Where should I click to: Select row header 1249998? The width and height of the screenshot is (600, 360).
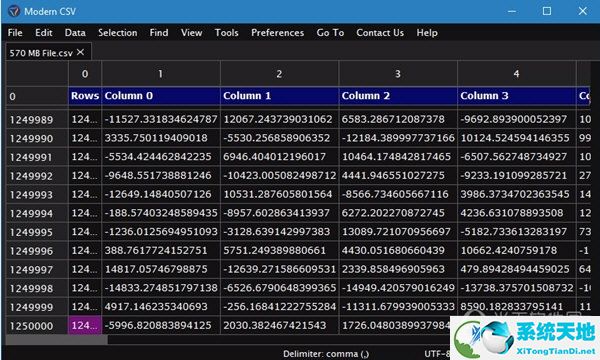point(37,288)
